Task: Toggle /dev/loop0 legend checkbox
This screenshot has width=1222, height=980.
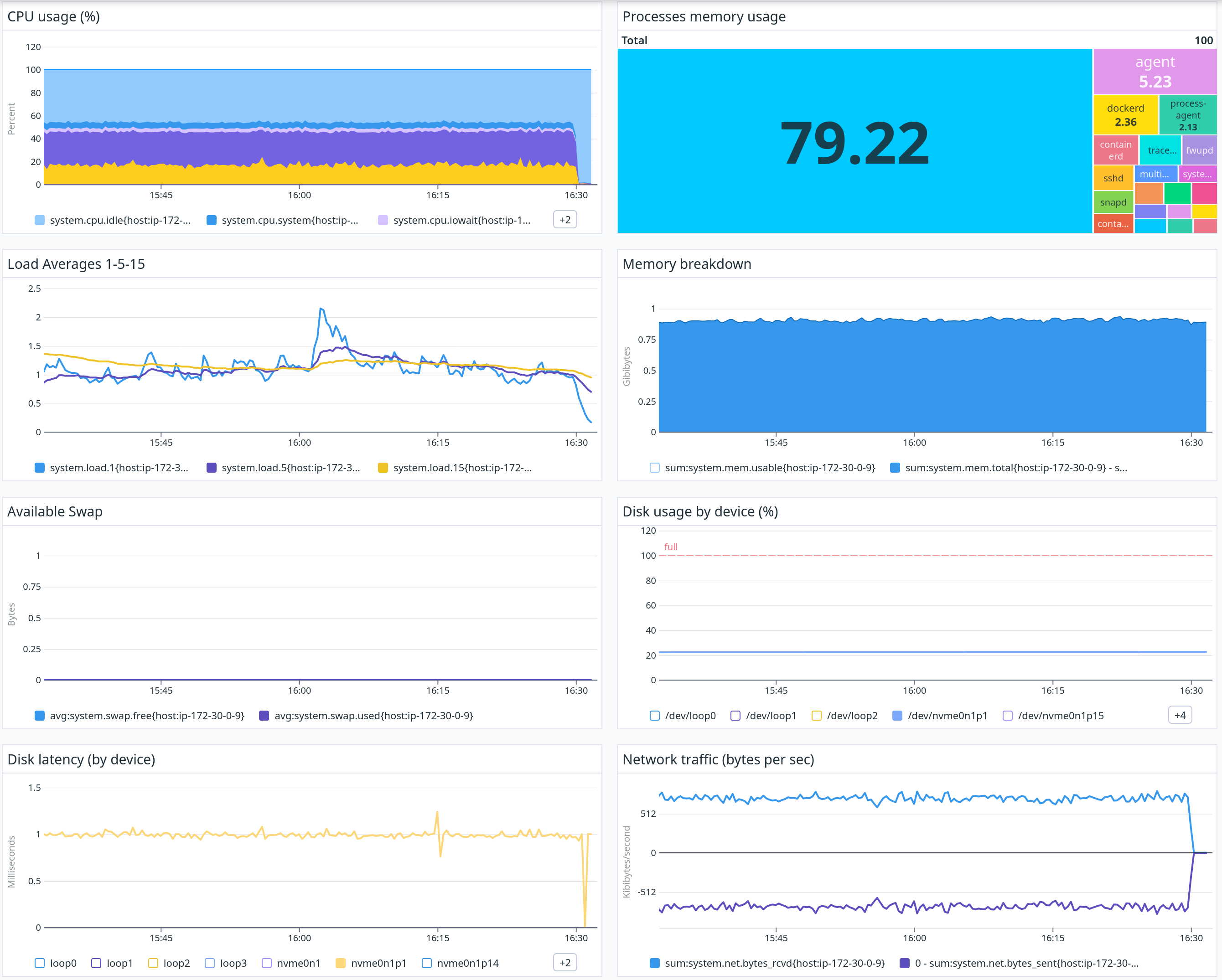Action: click(655, 716)
